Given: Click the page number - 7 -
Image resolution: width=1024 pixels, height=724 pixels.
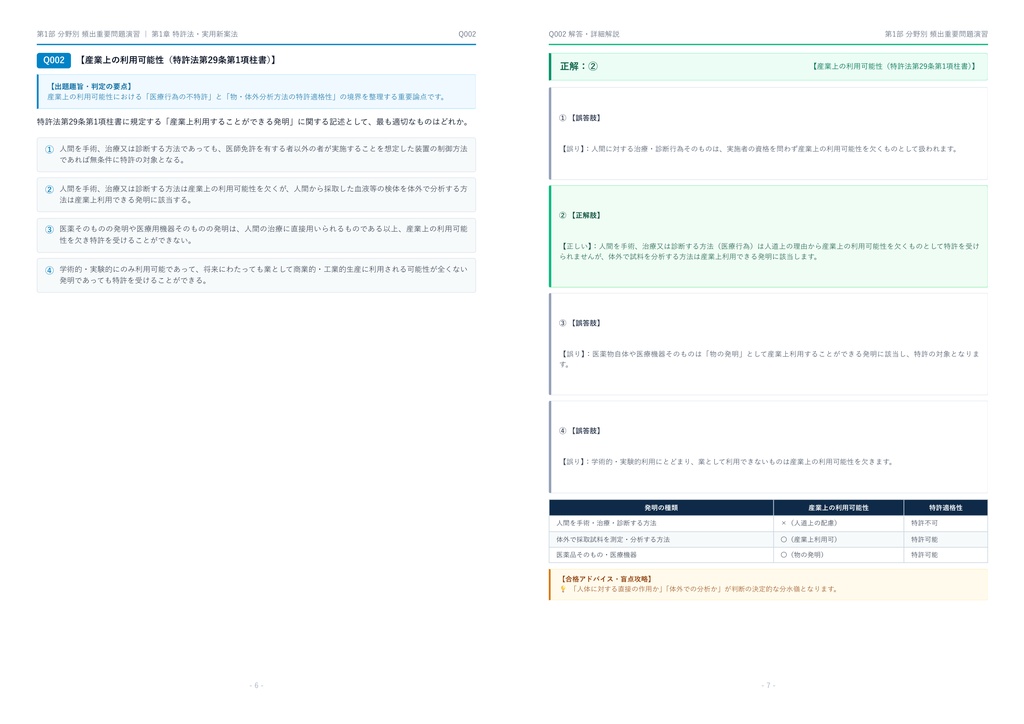Looking at the screenshot, I should 768,685.
